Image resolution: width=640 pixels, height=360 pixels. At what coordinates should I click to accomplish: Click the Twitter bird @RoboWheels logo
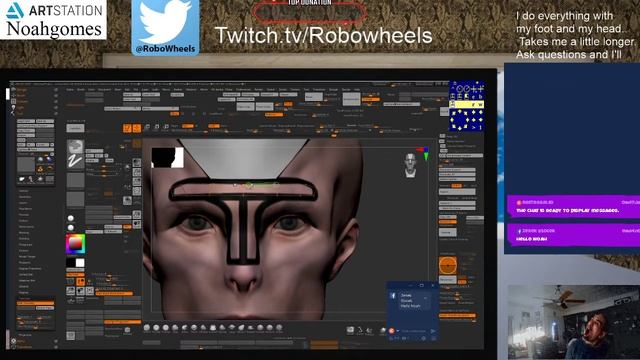[165, 27]
